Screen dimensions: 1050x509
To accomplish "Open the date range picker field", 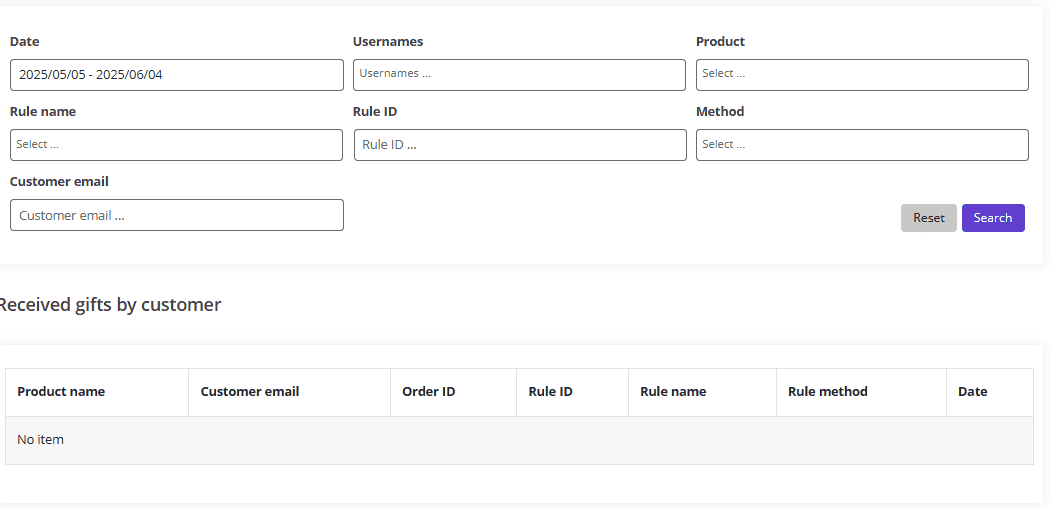I will click(x=176, y=75).
